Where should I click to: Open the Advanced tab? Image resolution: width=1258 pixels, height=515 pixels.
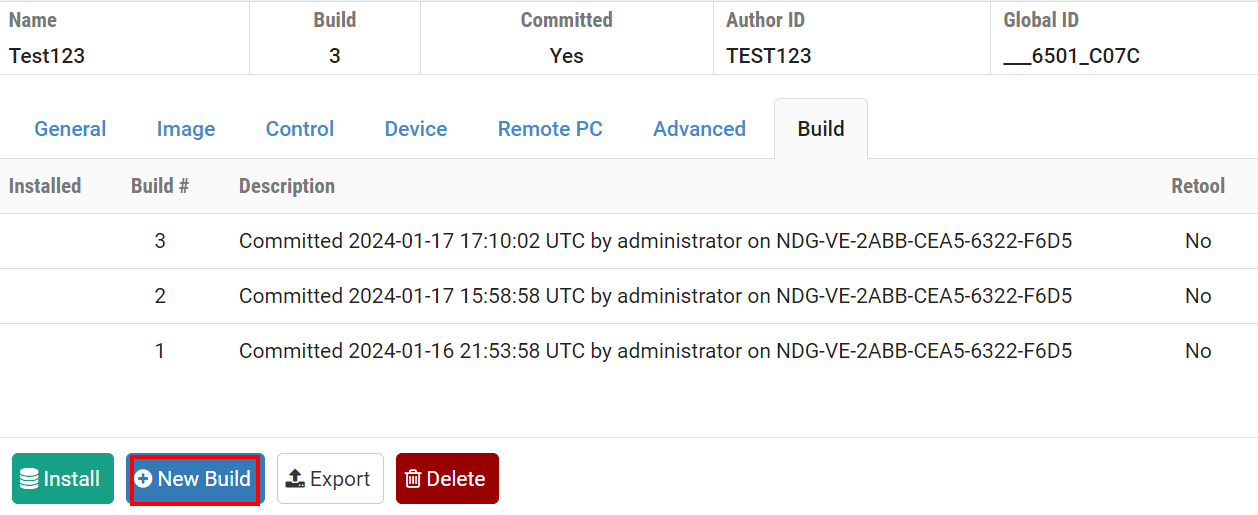[699, 129]
